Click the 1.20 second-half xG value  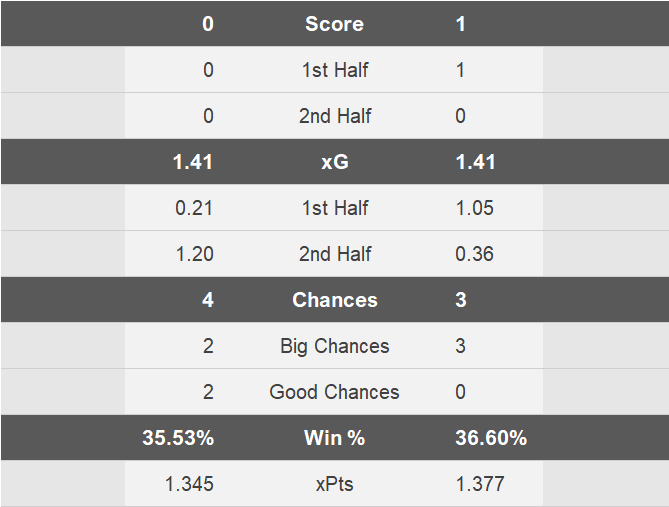pos(194,254)
